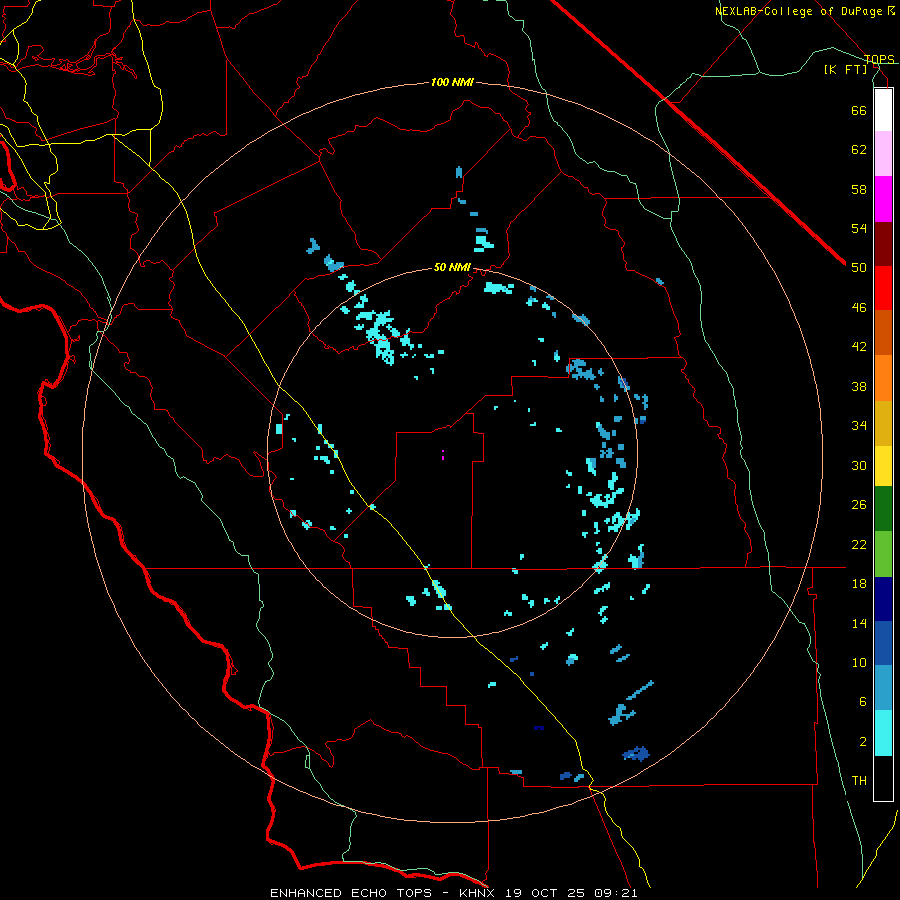This screenshot has width=900, height=900.
Task: Click the "14" value on the legend scale
Action: [859, 623]
